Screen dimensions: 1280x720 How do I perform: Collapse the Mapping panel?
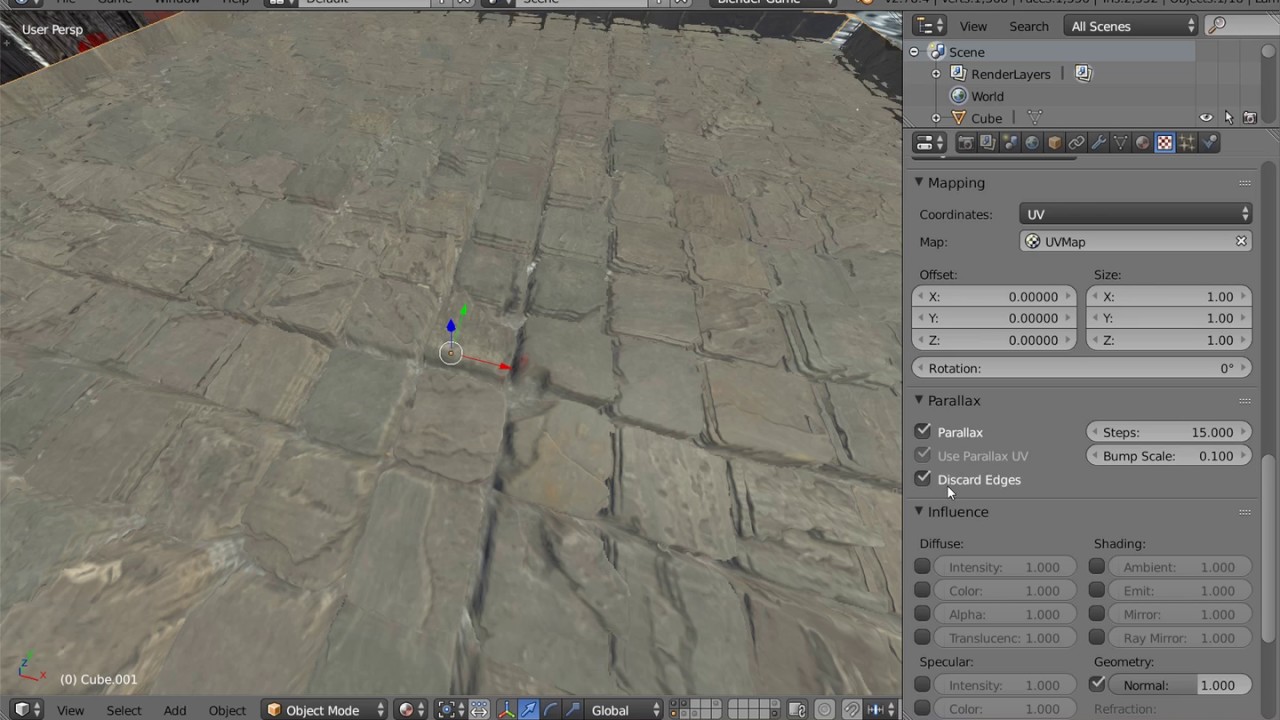tap(918, 182)
